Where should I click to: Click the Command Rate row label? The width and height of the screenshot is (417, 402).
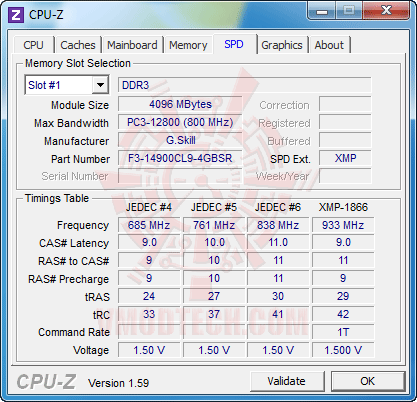coord(74,332)
